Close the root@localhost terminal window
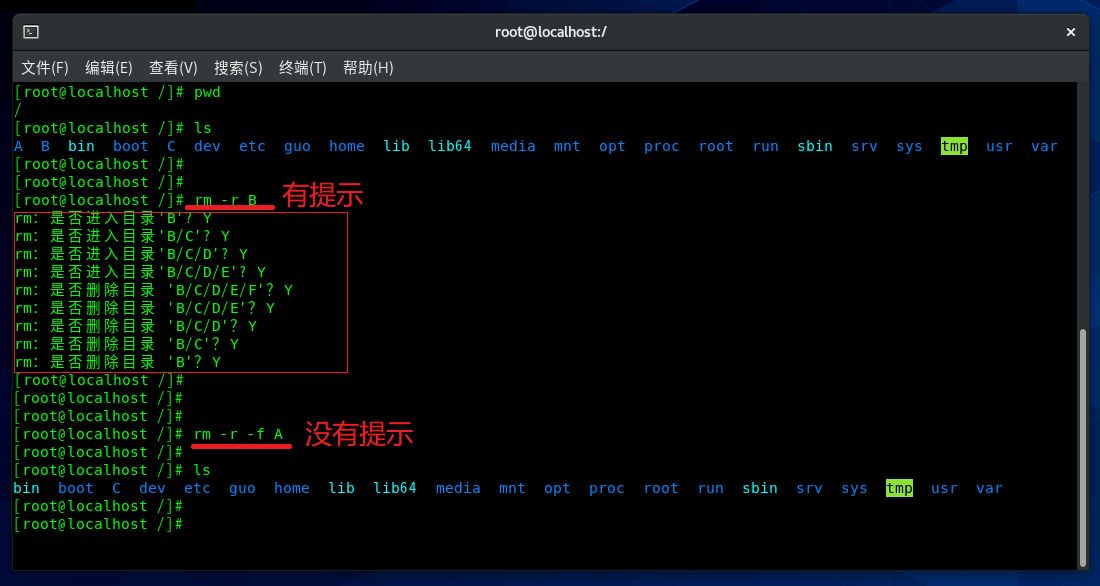The image size is (1100, 586). pyautogui.click(x=1071, y=32)
